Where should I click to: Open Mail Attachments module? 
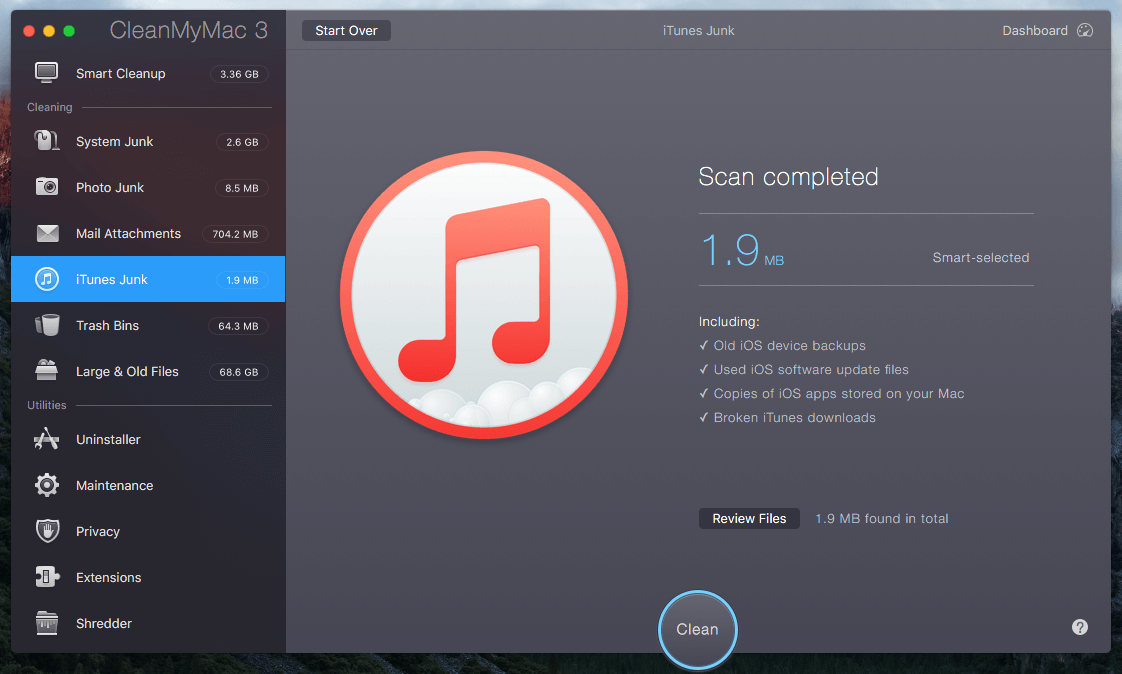[148, 233]
